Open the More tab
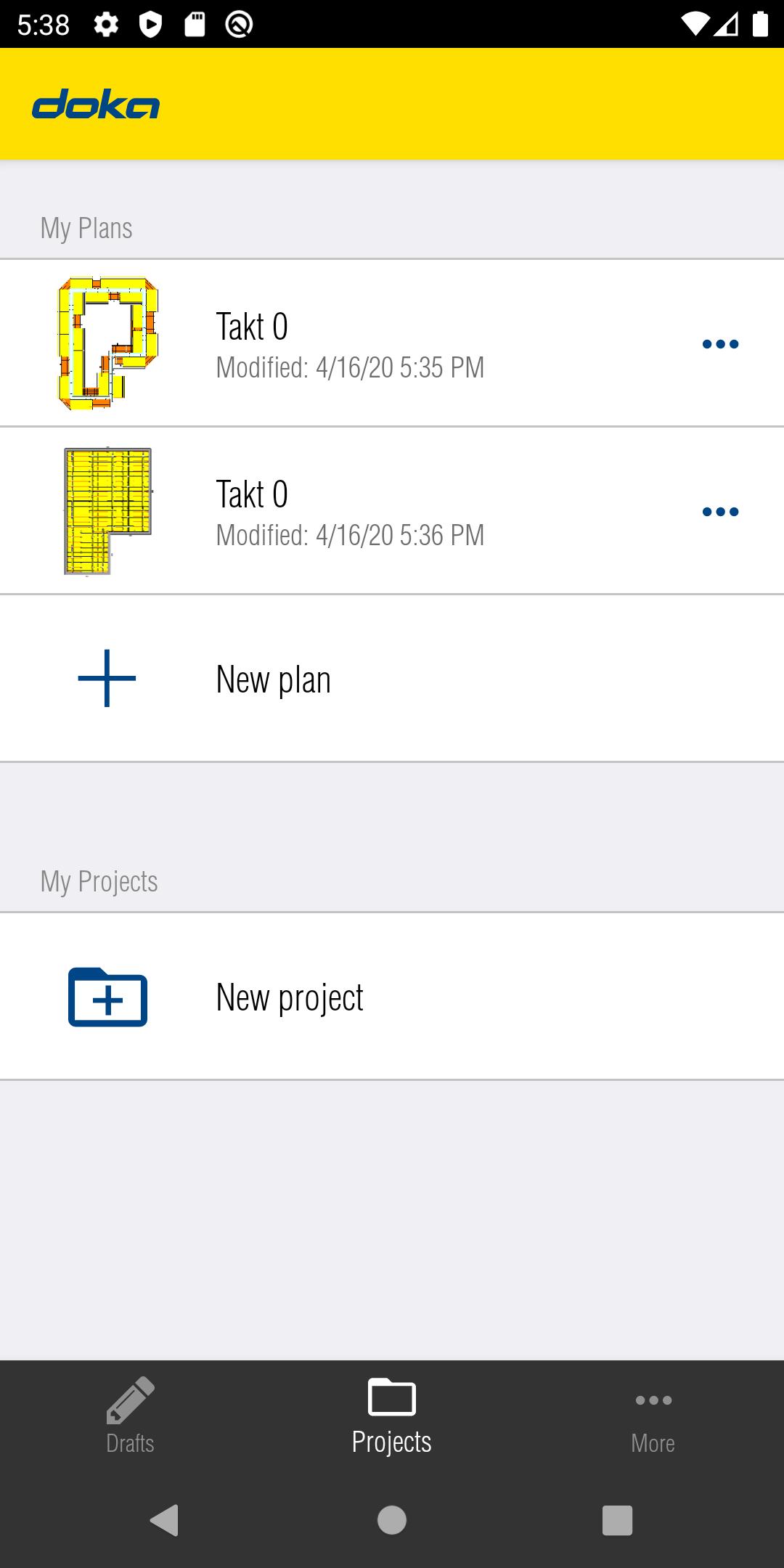The width and height of the screenshot is (784, 1568). pyautogui.click(x=653, y=1417)
